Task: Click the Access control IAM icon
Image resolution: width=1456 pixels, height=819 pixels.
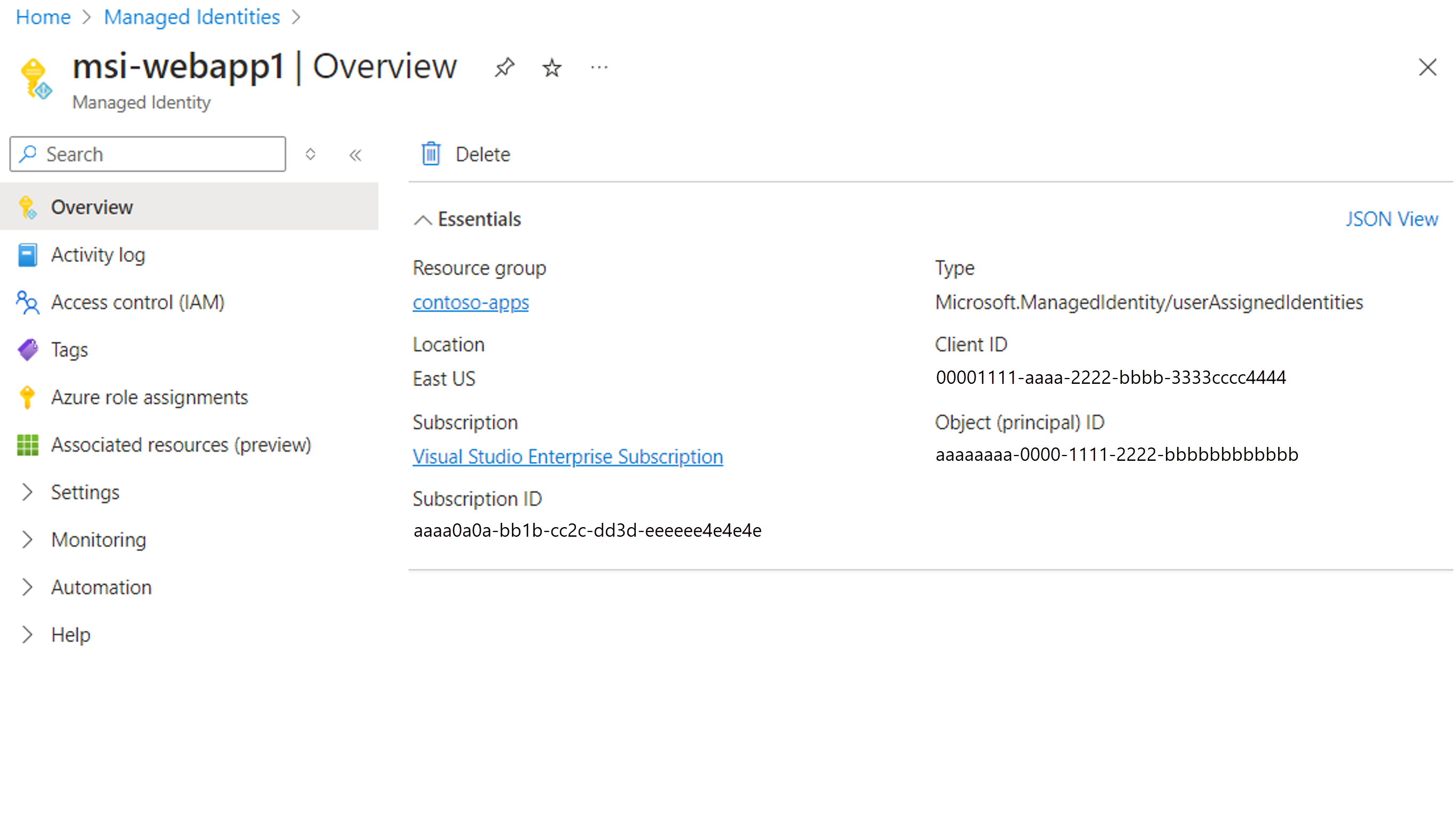Action: click(27, 302)
